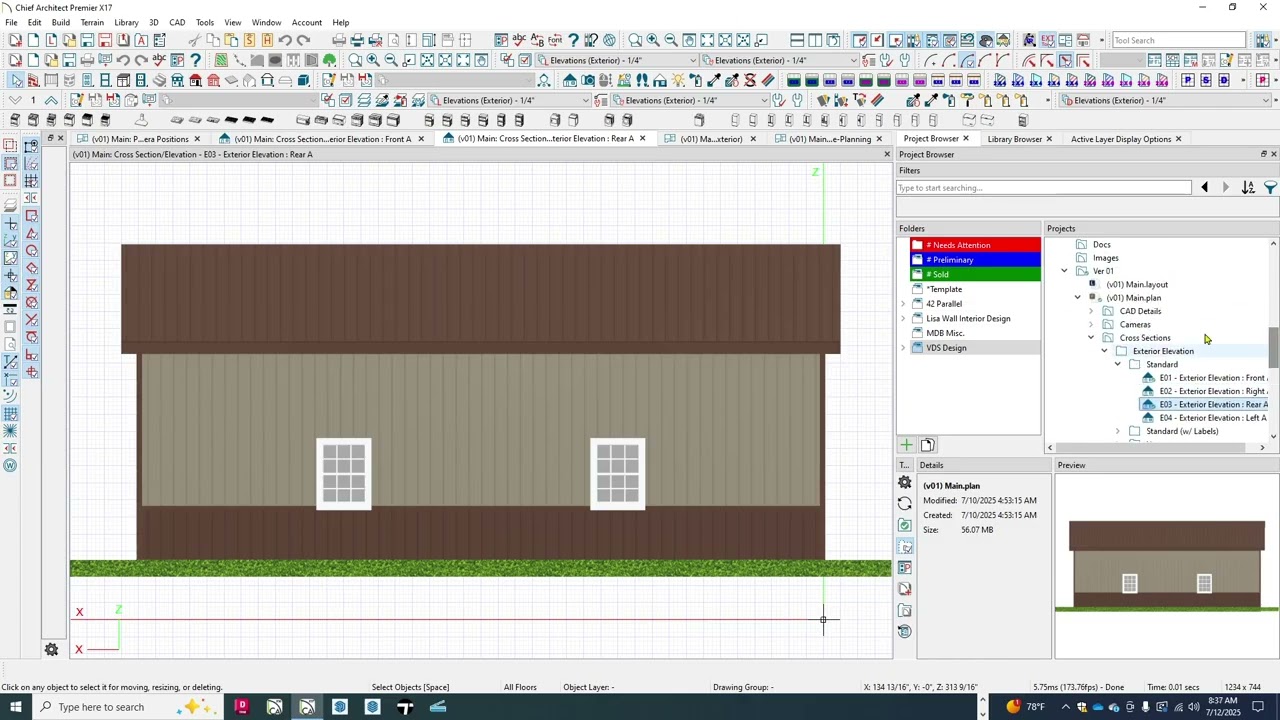Click the red house icon in third toolbar row
1280x720 pixels.
(195, 80)
